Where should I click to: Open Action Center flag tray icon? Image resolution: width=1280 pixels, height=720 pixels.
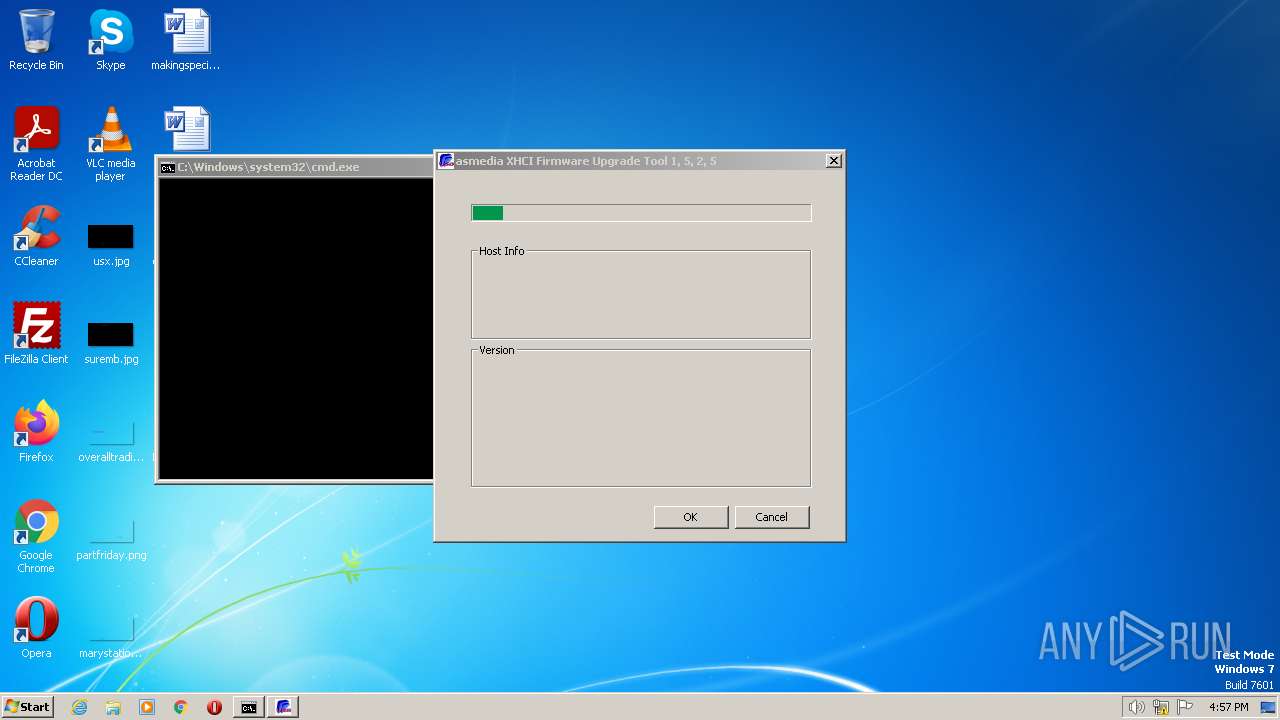coord(1185,707)
